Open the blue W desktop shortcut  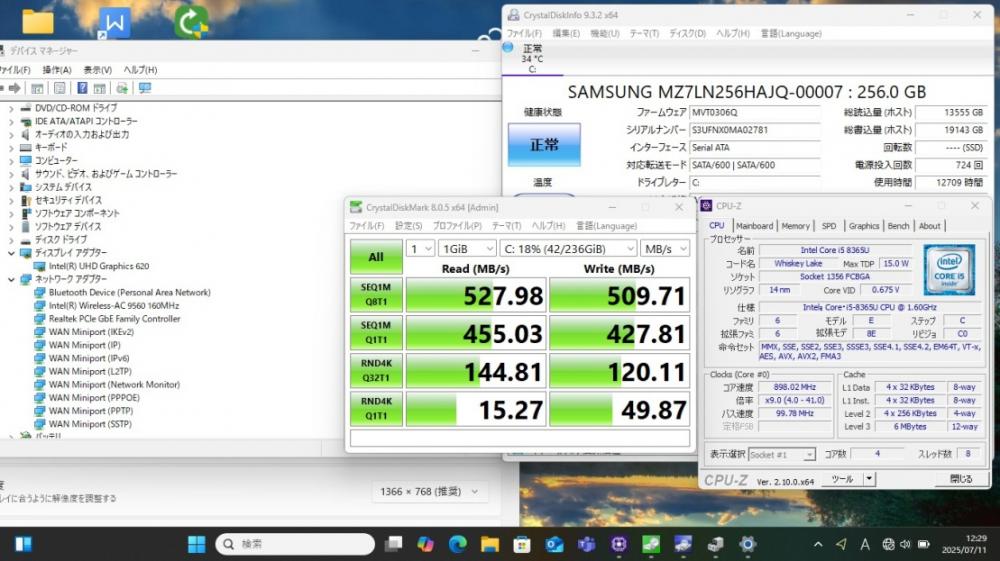click(x=115, y=23)
